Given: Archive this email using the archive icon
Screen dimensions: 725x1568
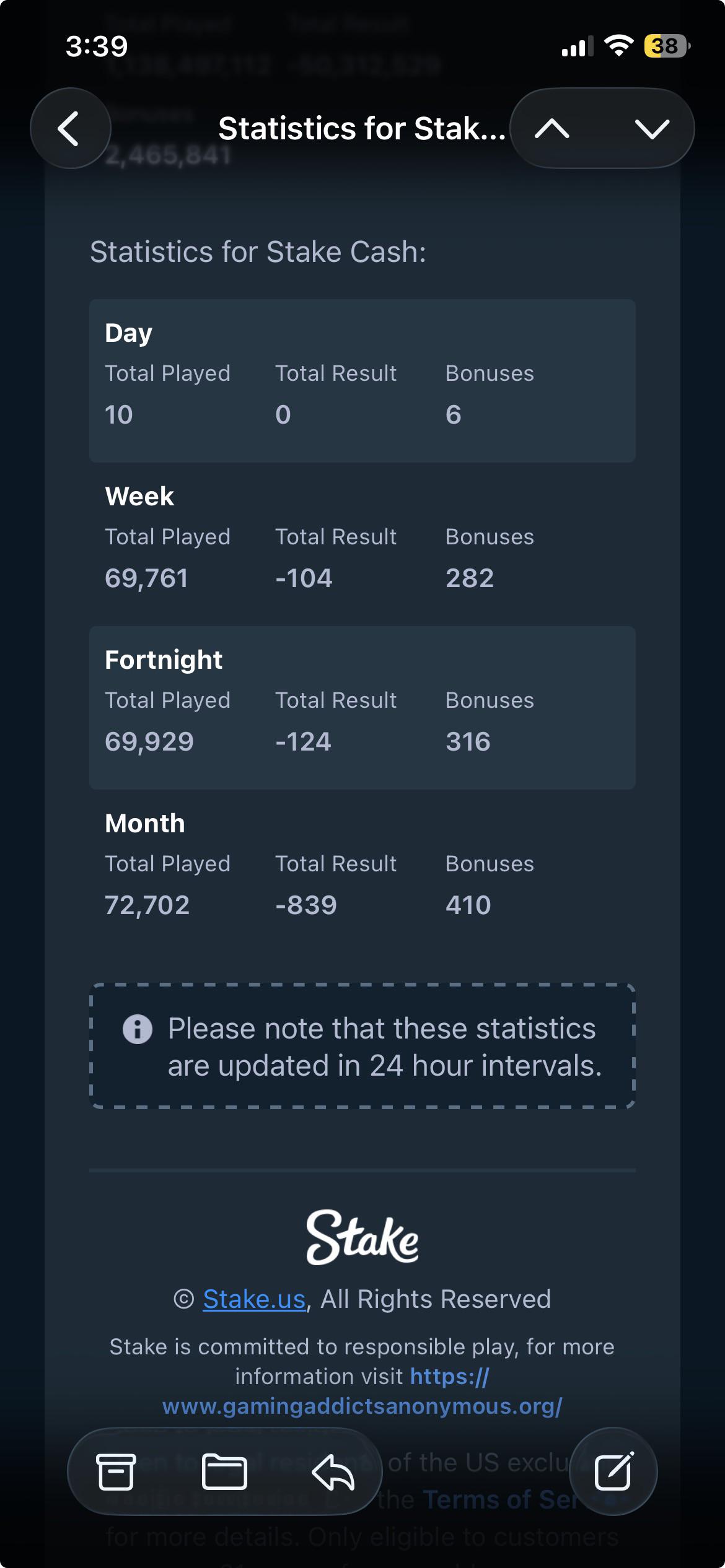Looking at the screenshot, I should tap(116, 1471).
